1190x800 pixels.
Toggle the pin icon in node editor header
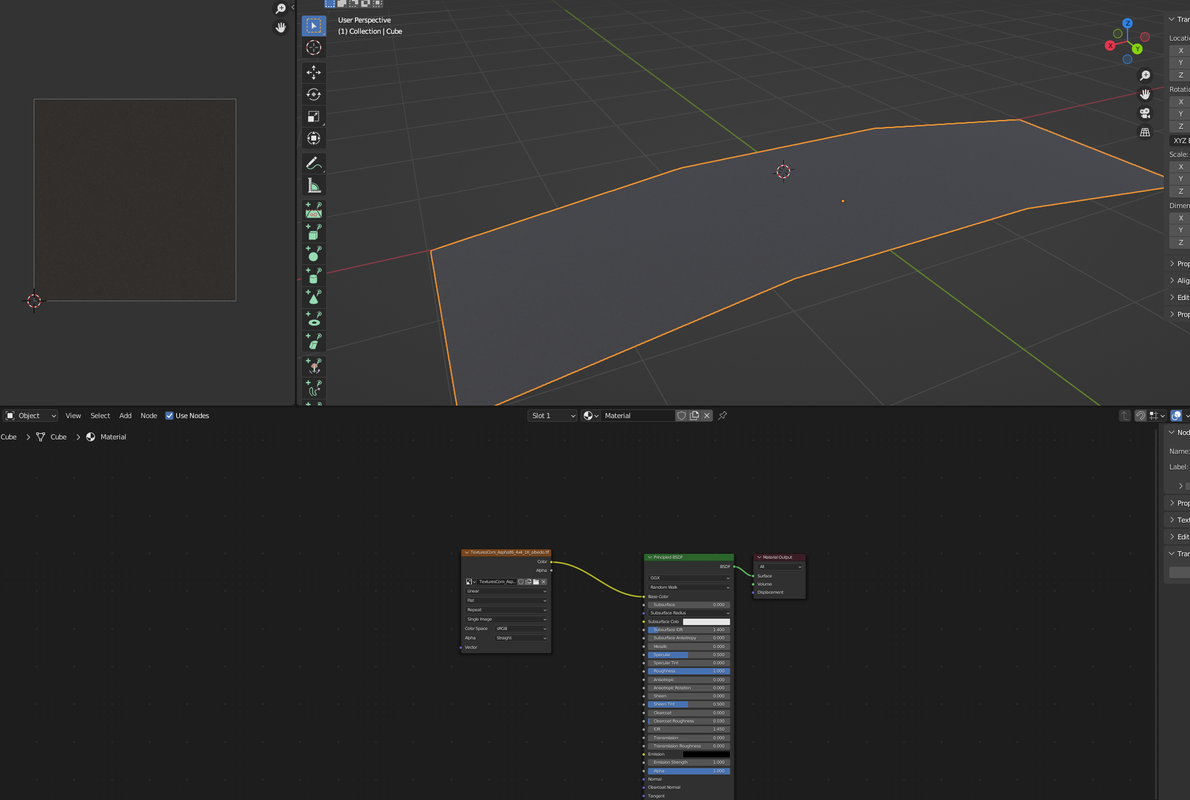[x=722, y=415]
